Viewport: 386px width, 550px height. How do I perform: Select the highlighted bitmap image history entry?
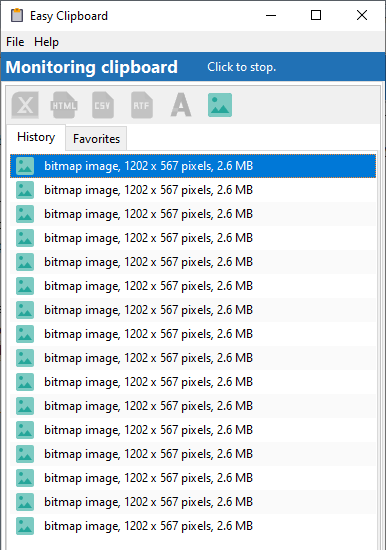pos(193,166)
